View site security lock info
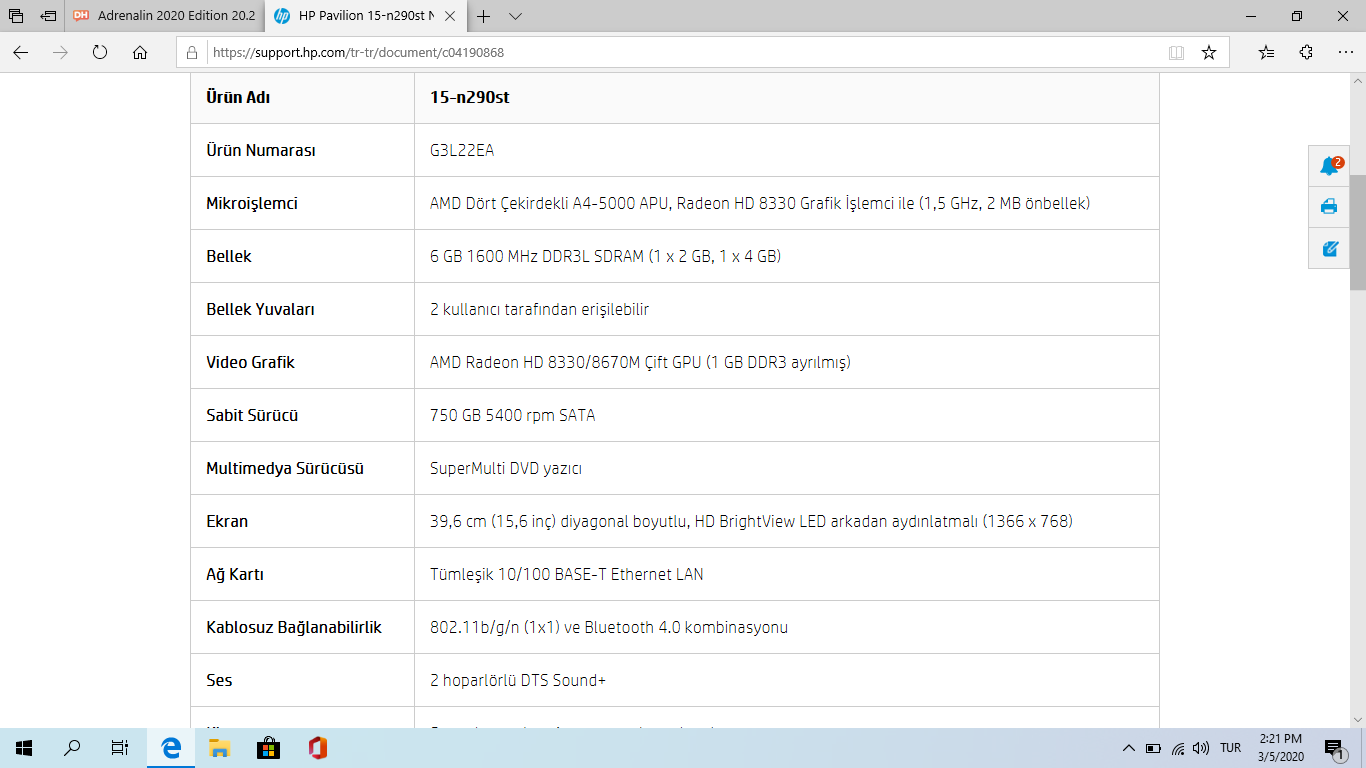Screen dimensions: 1366x768 (x=193, y=53)
